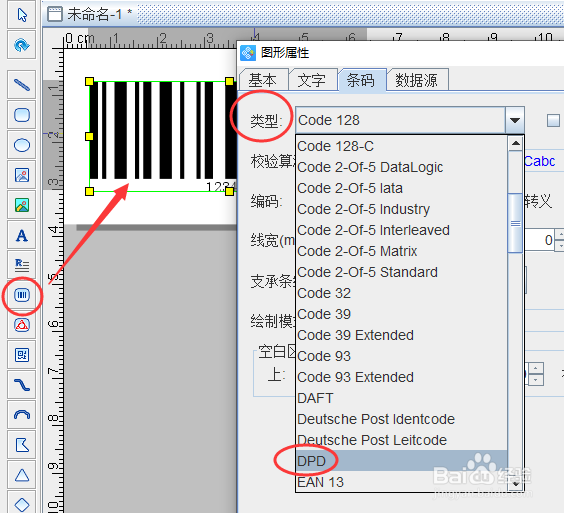Switch to the 条码 tab
Screen dimensions: 564x513
[361, 80]
